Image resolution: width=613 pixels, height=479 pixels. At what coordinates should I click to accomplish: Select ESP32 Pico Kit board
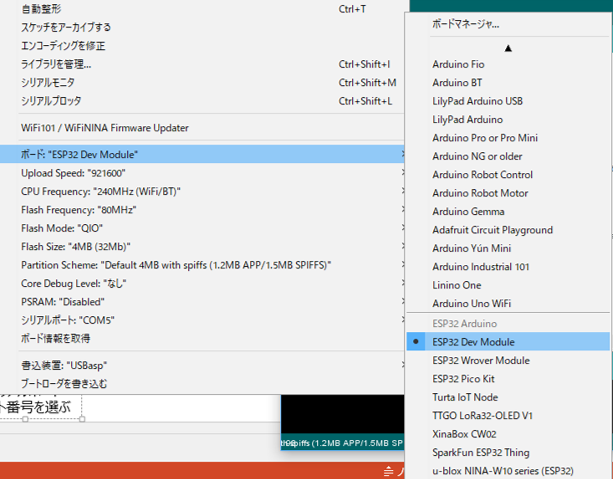point(508,379)
